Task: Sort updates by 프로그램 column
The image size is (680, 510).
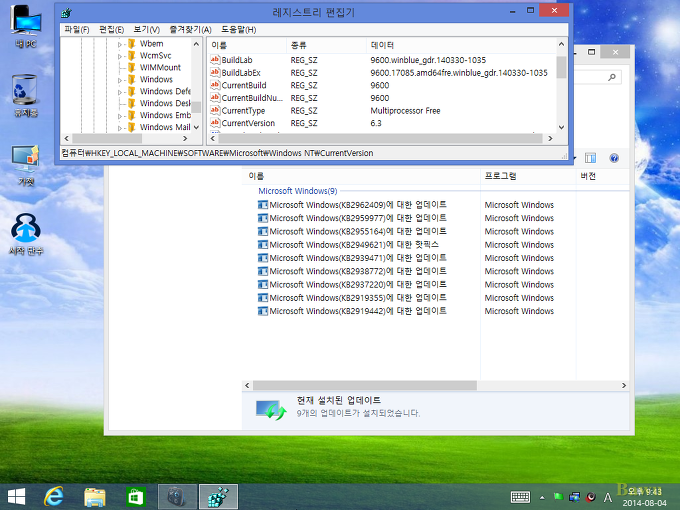Action: pos(528,176)
